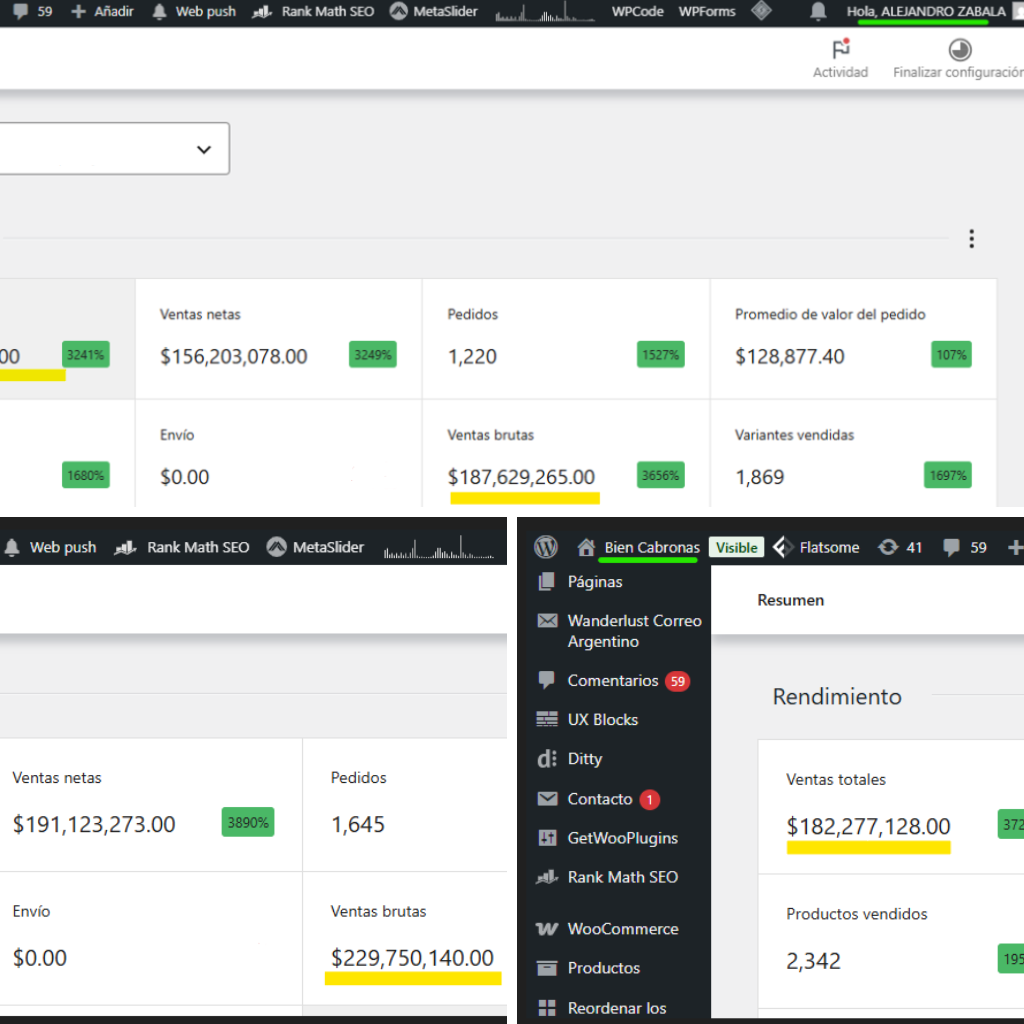Open the Variantes vendidas stat card

(x=853, y=458)
